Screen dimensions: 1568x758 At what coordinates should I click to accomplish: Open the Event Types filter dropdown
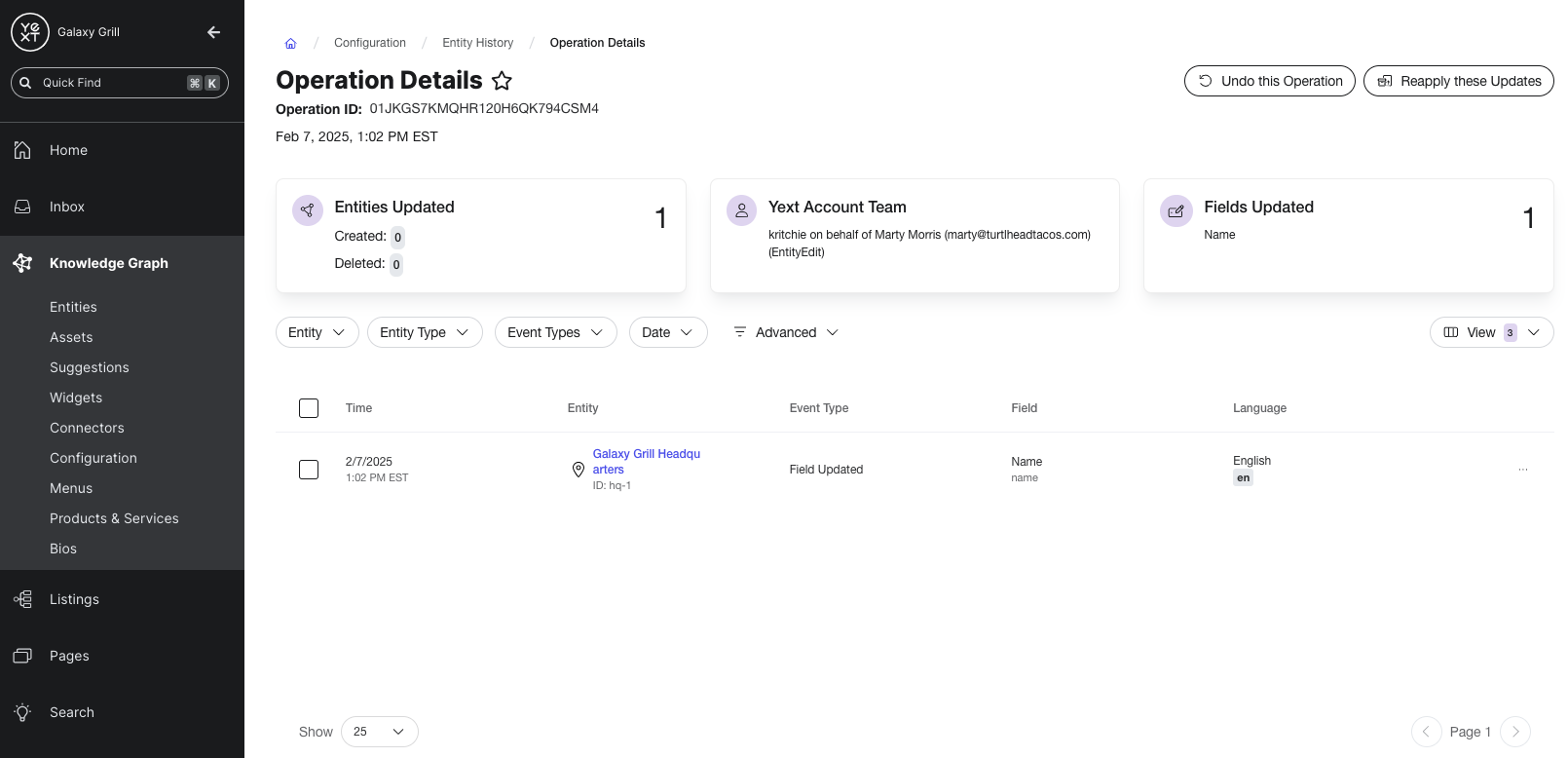(x=556, y=332)
